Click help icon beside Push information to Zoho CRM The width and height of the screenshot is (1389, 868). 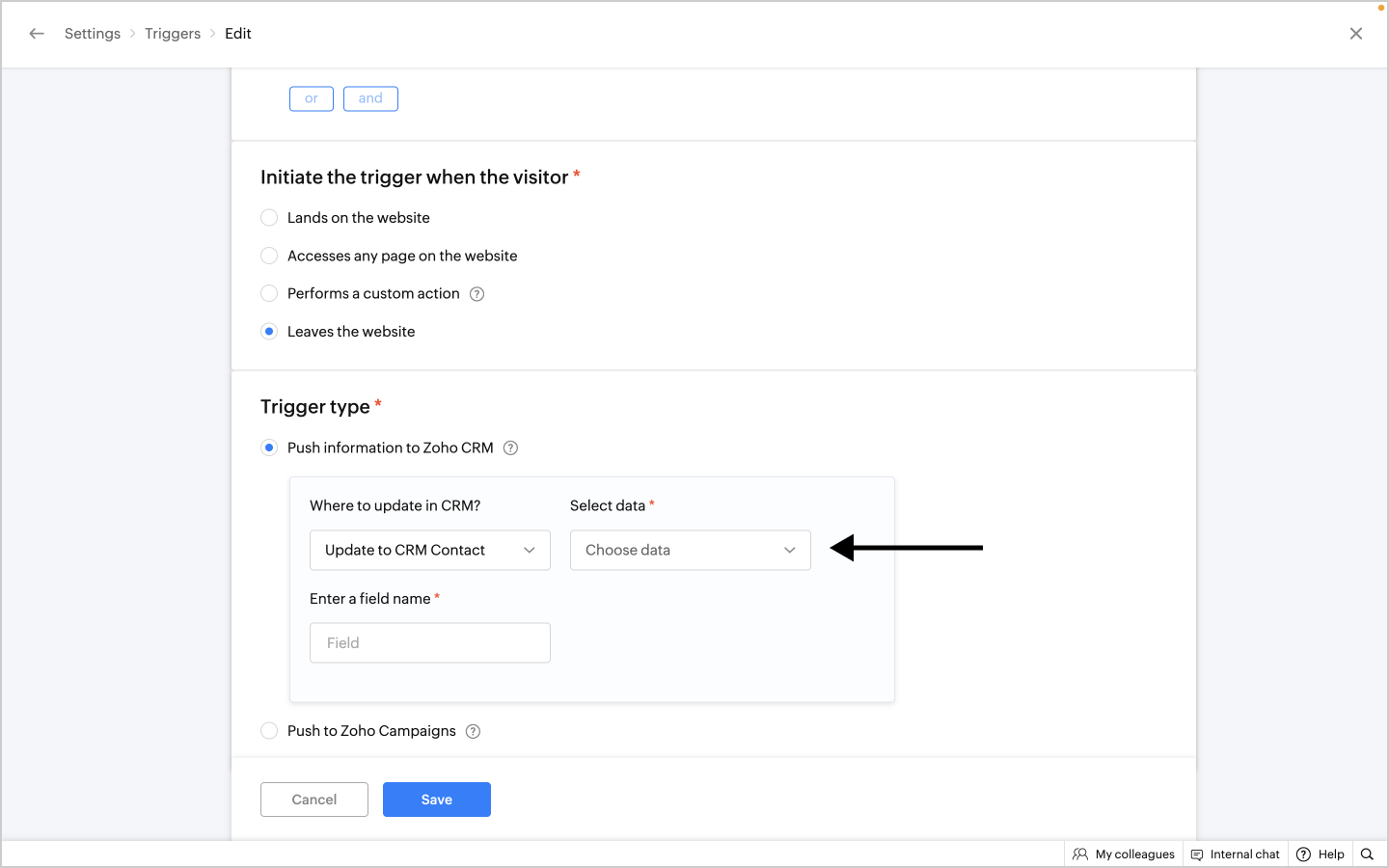[511, 448]
